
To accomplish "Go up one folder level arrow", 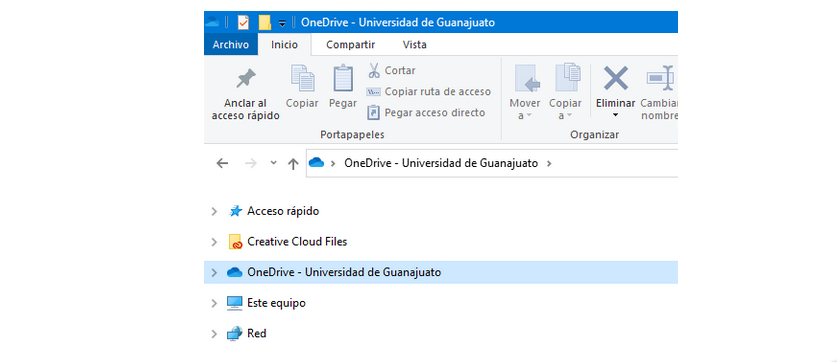I will tap(293, 163).
